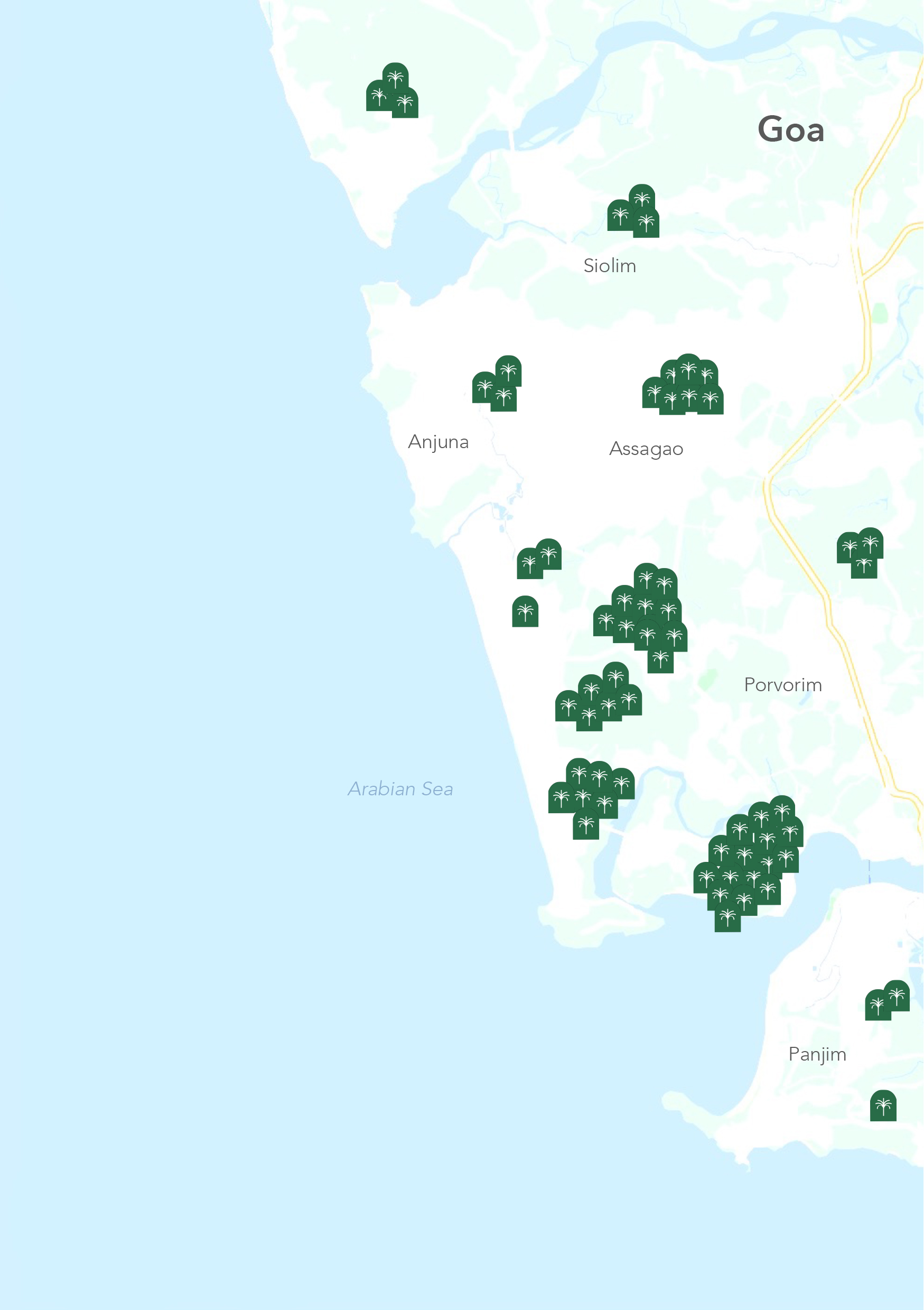Click the top marker in the cluster above Siolim
This screenshot has width=924, height=1310.
tap(642, 200)
